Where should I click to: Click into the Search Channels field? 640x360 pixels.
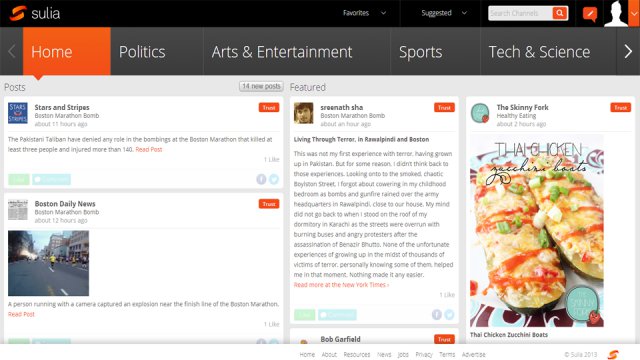520,13
